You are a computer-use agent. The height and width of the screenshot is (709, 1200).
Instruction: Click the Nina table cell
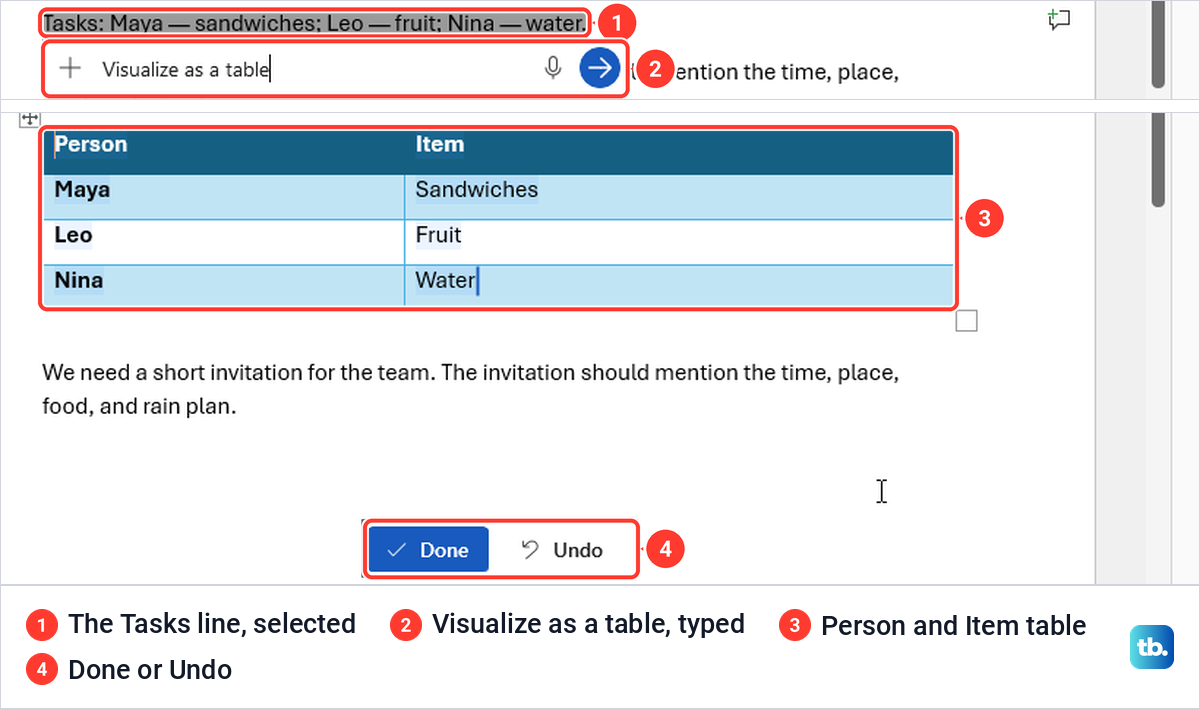coord(224,285)
